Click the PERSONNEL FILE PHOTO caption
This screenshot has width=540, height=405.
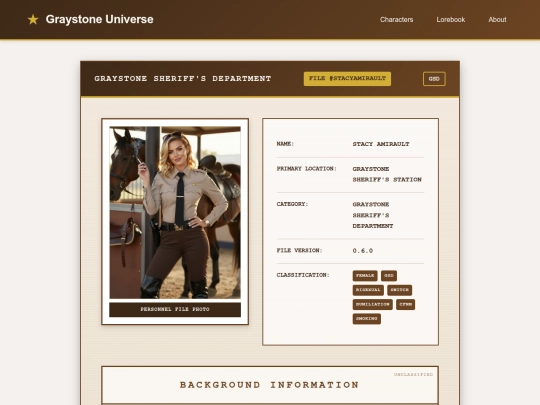pyautogui.click(x=175, y=309)
